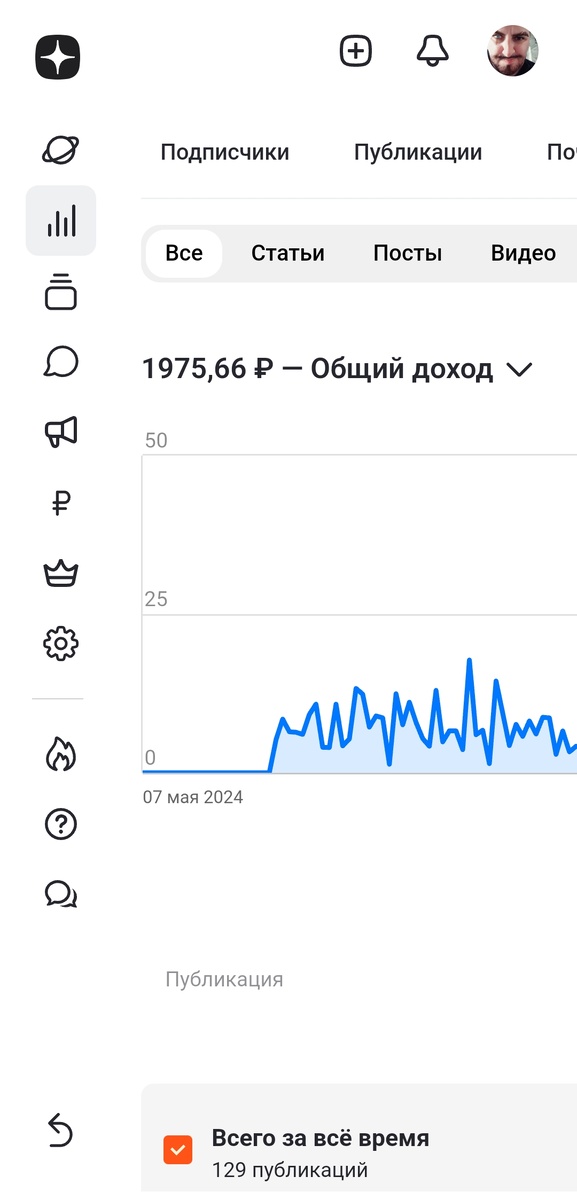
Task: Open the create content plus button
Action: click(355, 50)
